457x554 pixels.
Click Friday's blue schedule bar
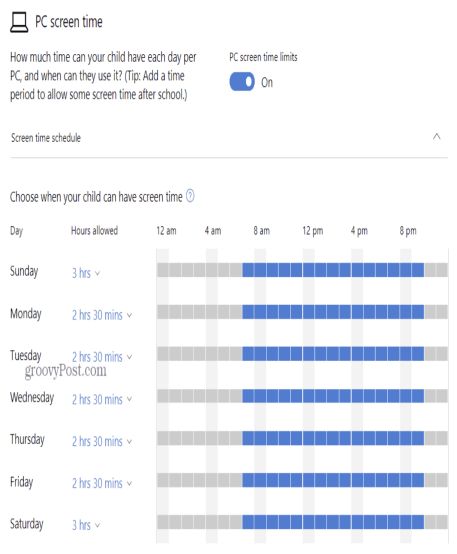pyautogui.click(x=333, y=480)
